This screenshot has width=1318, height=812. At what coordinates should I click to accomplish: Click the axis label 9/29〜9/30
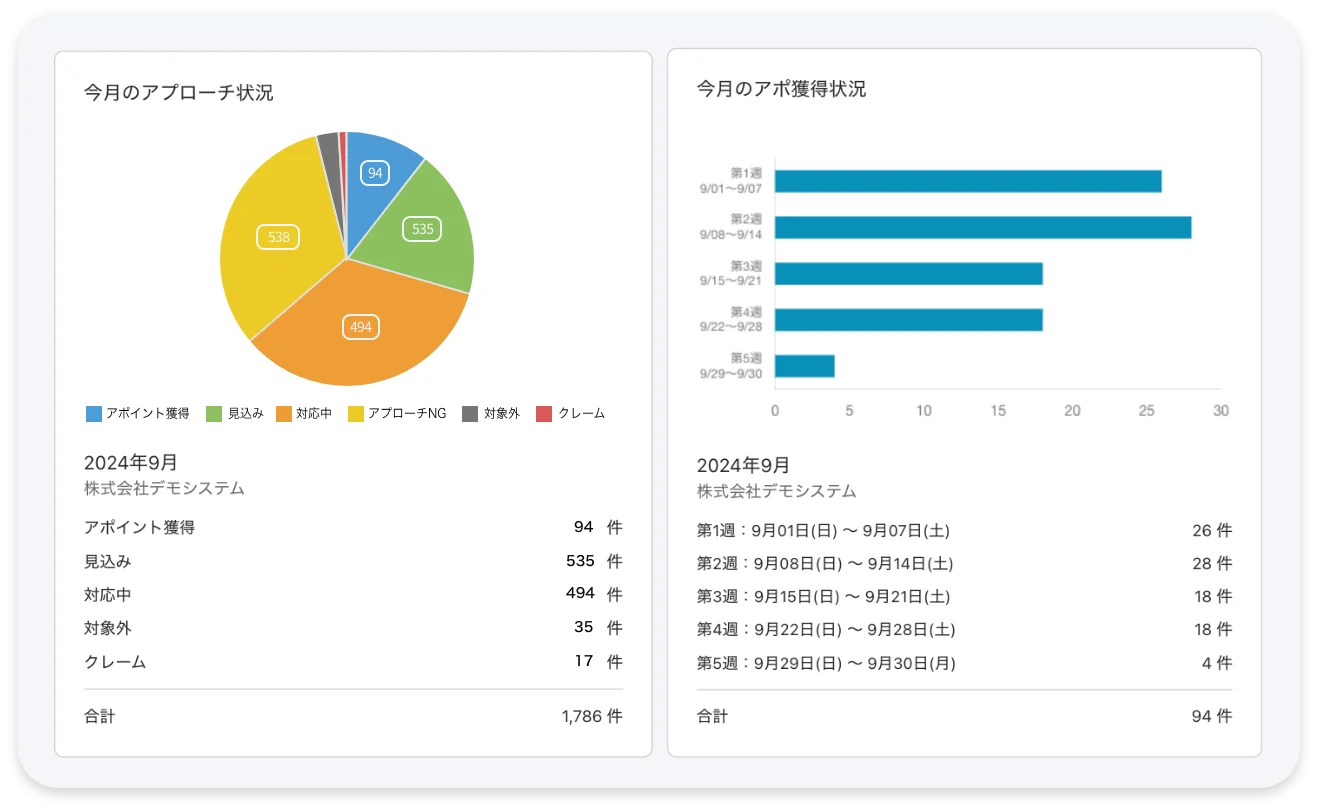731,373
